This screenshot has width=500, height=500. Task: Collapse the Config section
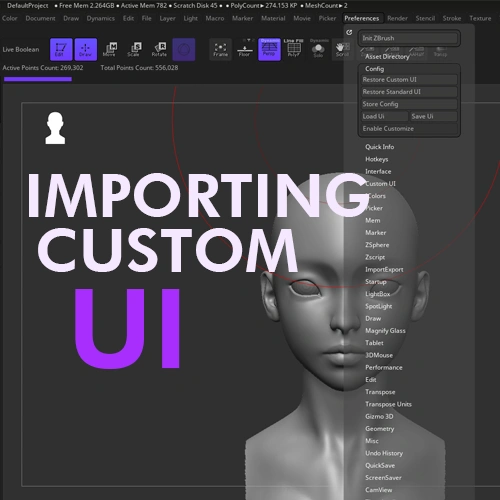tap(375, 69)
